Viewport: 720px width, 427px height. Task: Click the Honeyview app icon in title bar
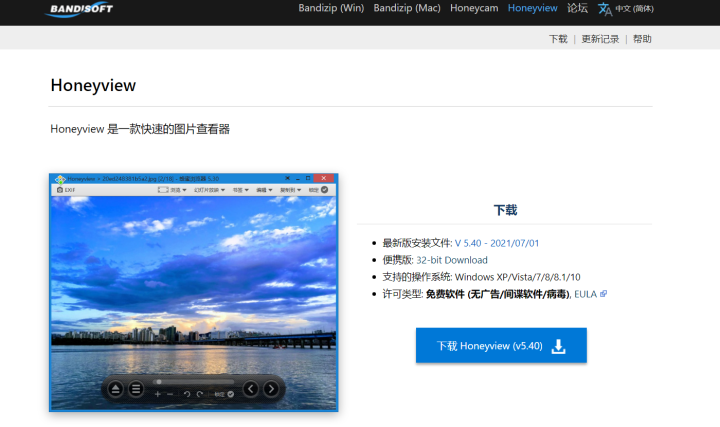click(60, 179)
